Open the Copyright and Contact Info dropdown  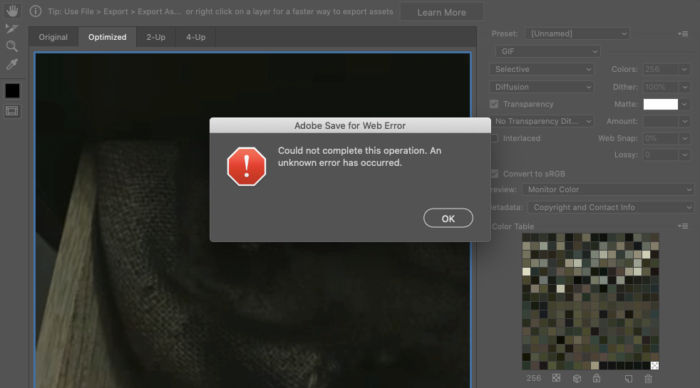point(611,207)
